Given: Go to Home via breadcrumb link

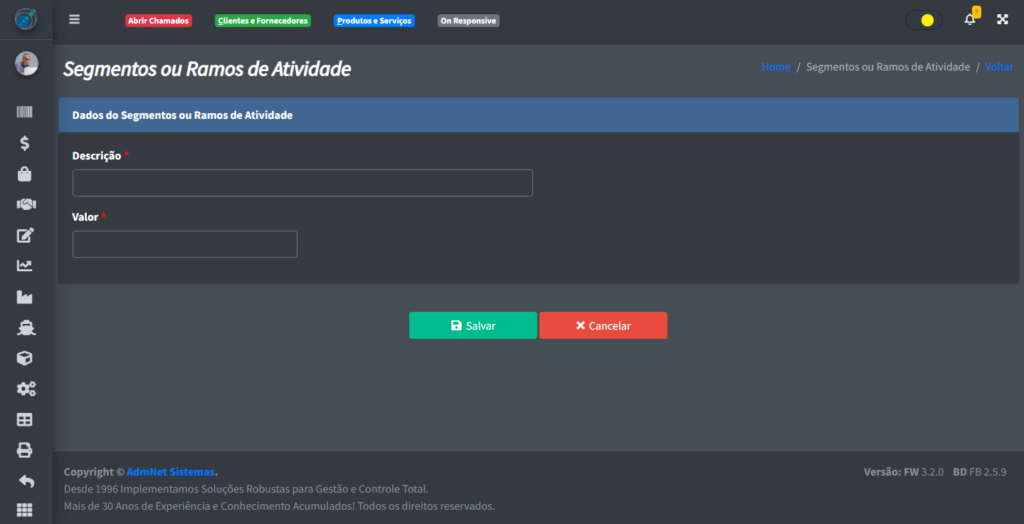Looking at the screenshot, I should coord(775,67).
